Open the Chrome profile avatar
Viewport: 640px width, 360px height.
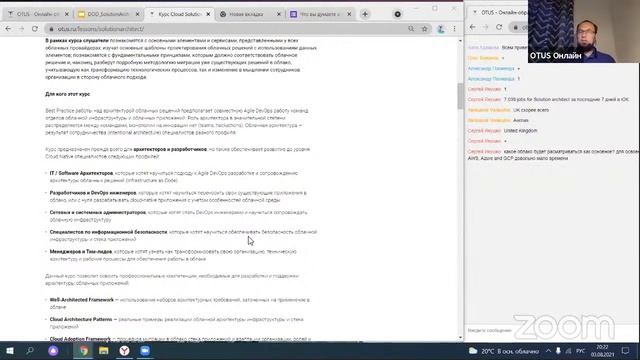pos(441,29)
